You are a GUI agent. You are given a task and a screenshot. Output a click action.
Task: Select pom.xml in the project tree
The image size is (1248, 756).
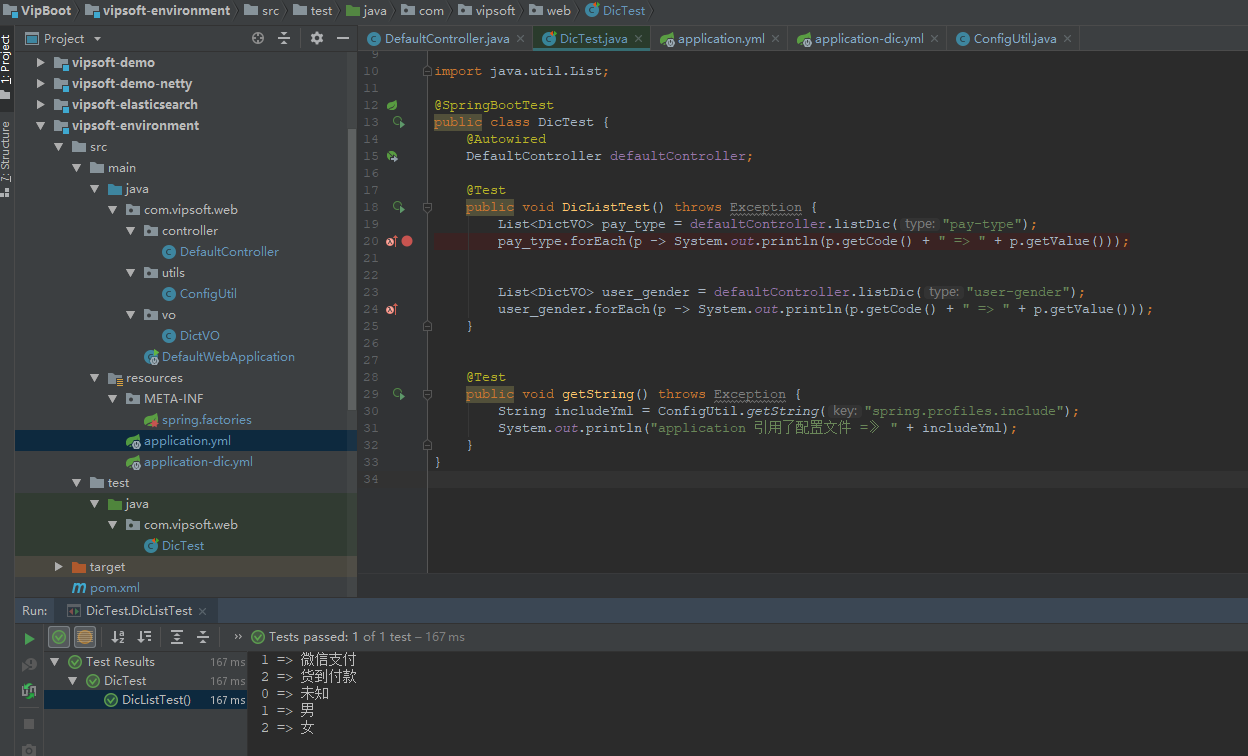click(x=114, y=588)
